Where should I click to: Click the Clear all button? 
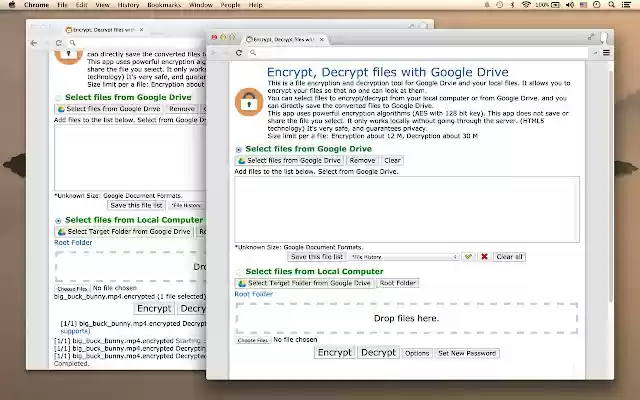(509, 257)
